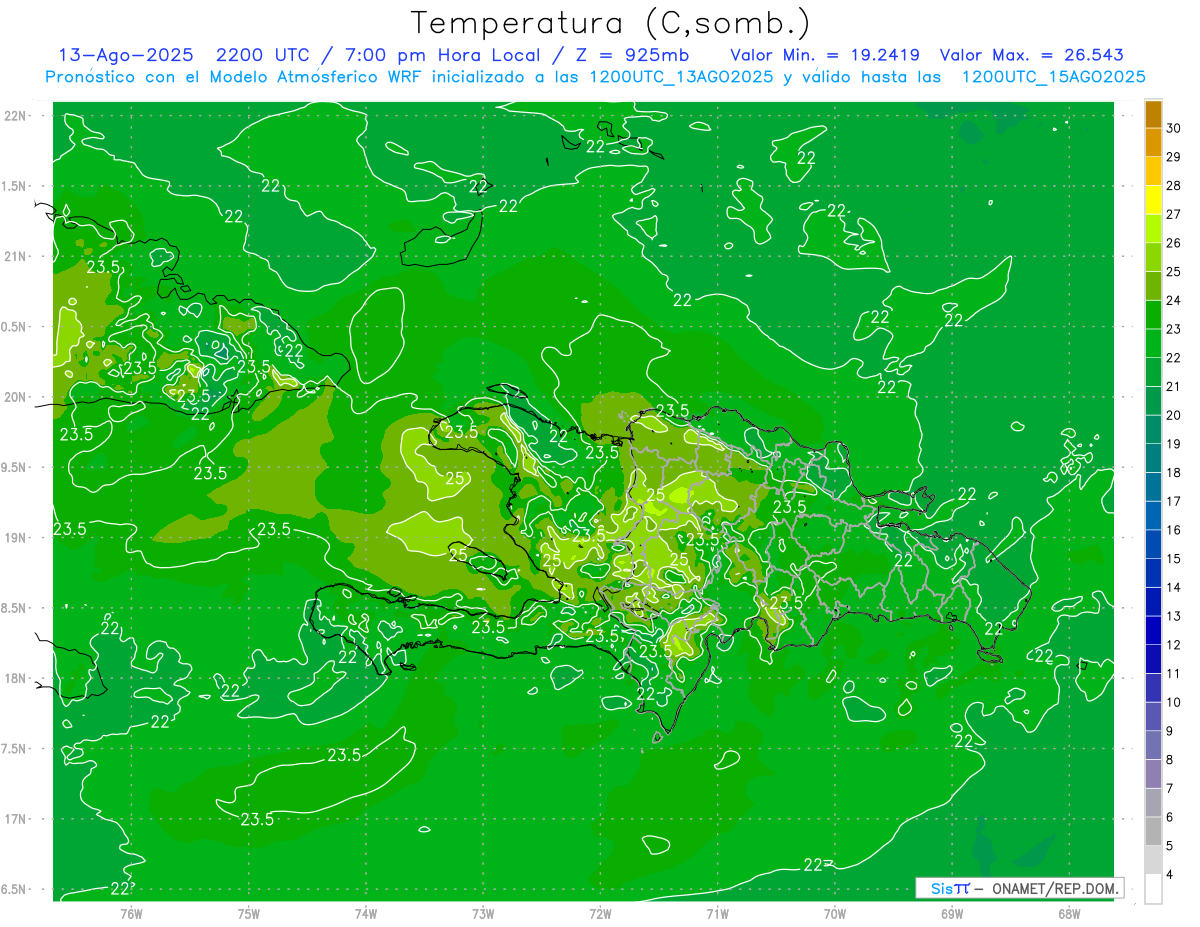This screenshot has width=1200, height=927.
Task: Click the '69W' longitude axis label
Action: (951, 914)
